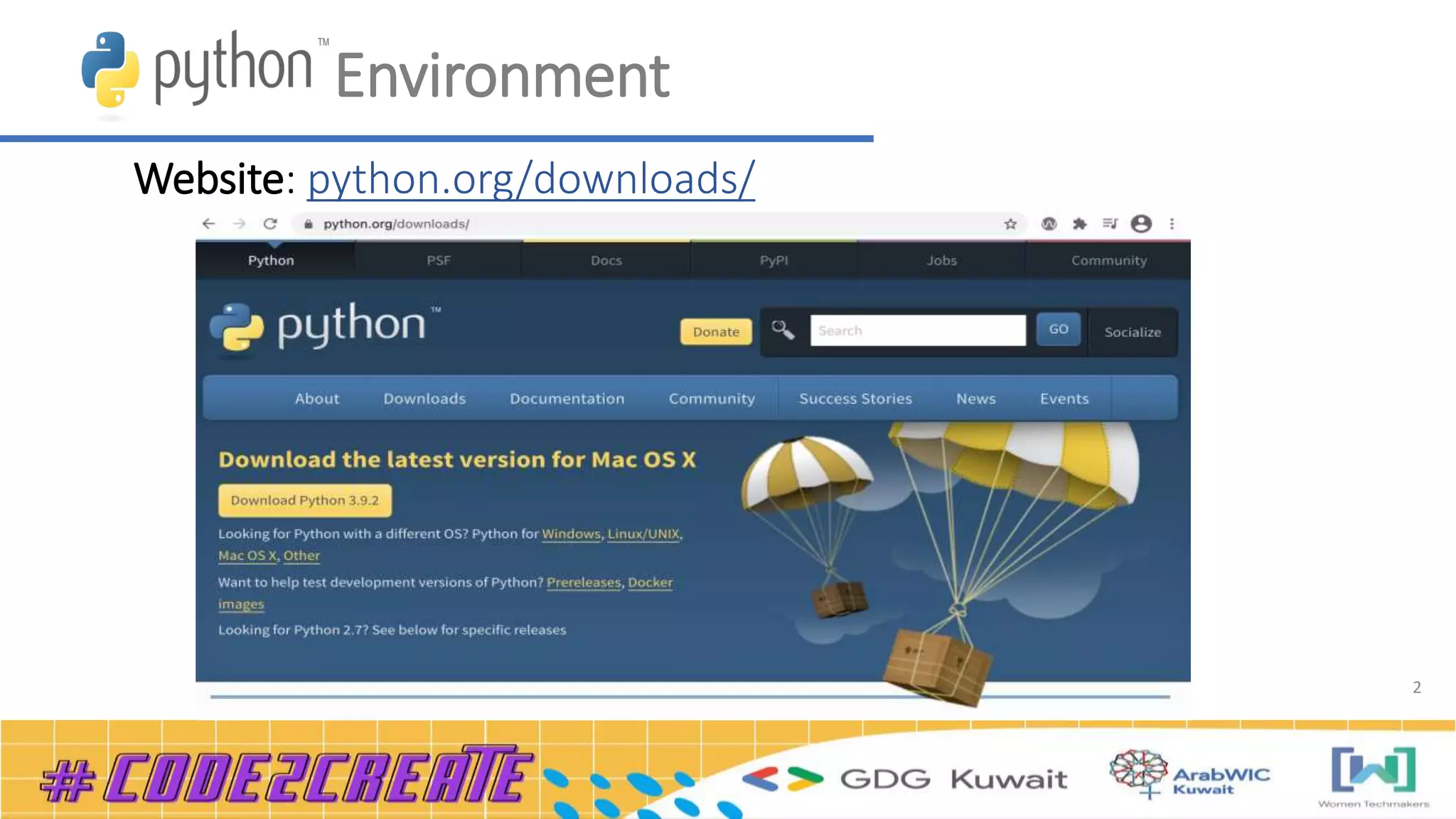The image size is (1456, 819).
Task: Follow the Windows download link
Action: pos(571,534)
